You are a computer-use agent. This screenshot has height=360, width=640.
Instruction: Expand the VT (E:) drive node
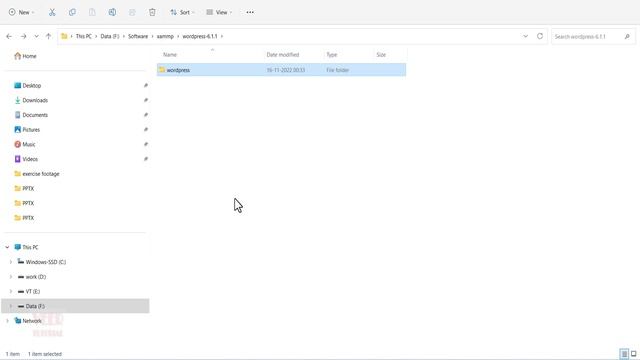point(11,291)
